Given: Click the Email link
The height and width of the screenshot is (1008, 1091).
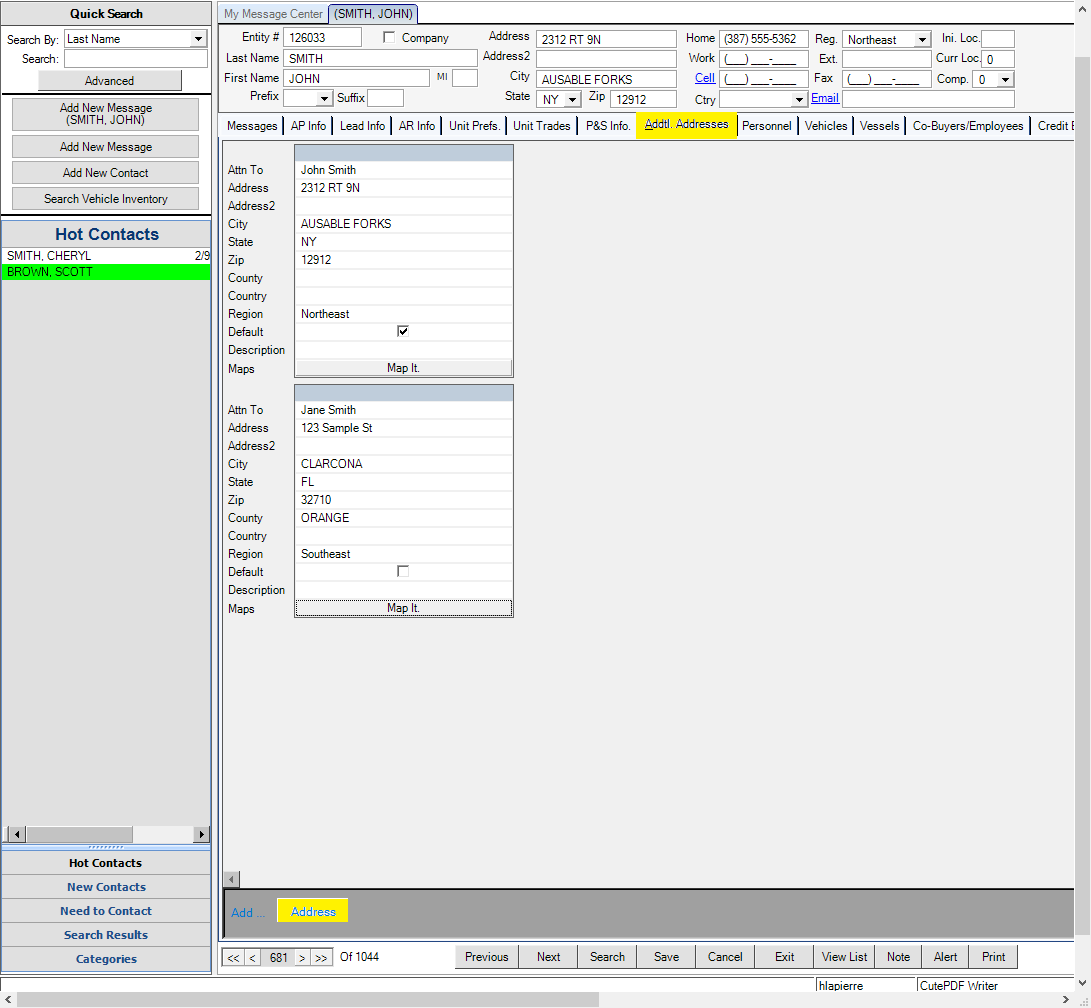Looking at the screenshot, I should (824, 98).
